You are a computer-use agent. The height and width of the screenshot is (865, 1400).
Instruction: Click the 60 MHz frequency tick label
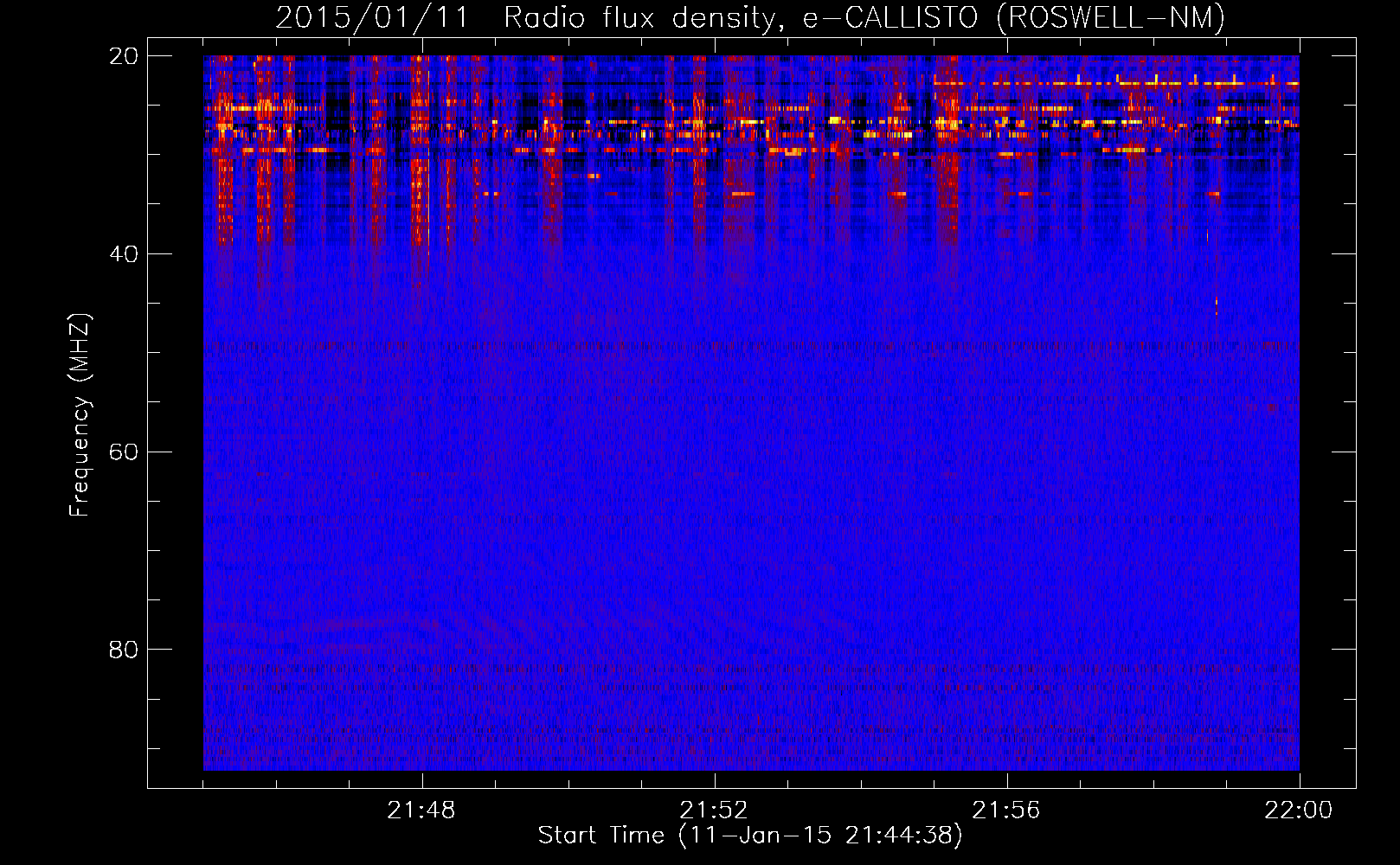click(124, 452)
